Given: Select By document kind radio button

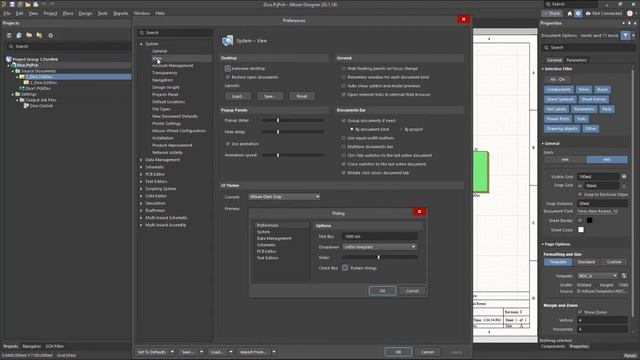Looking at the screenshot, I should (x=352, y=129).
